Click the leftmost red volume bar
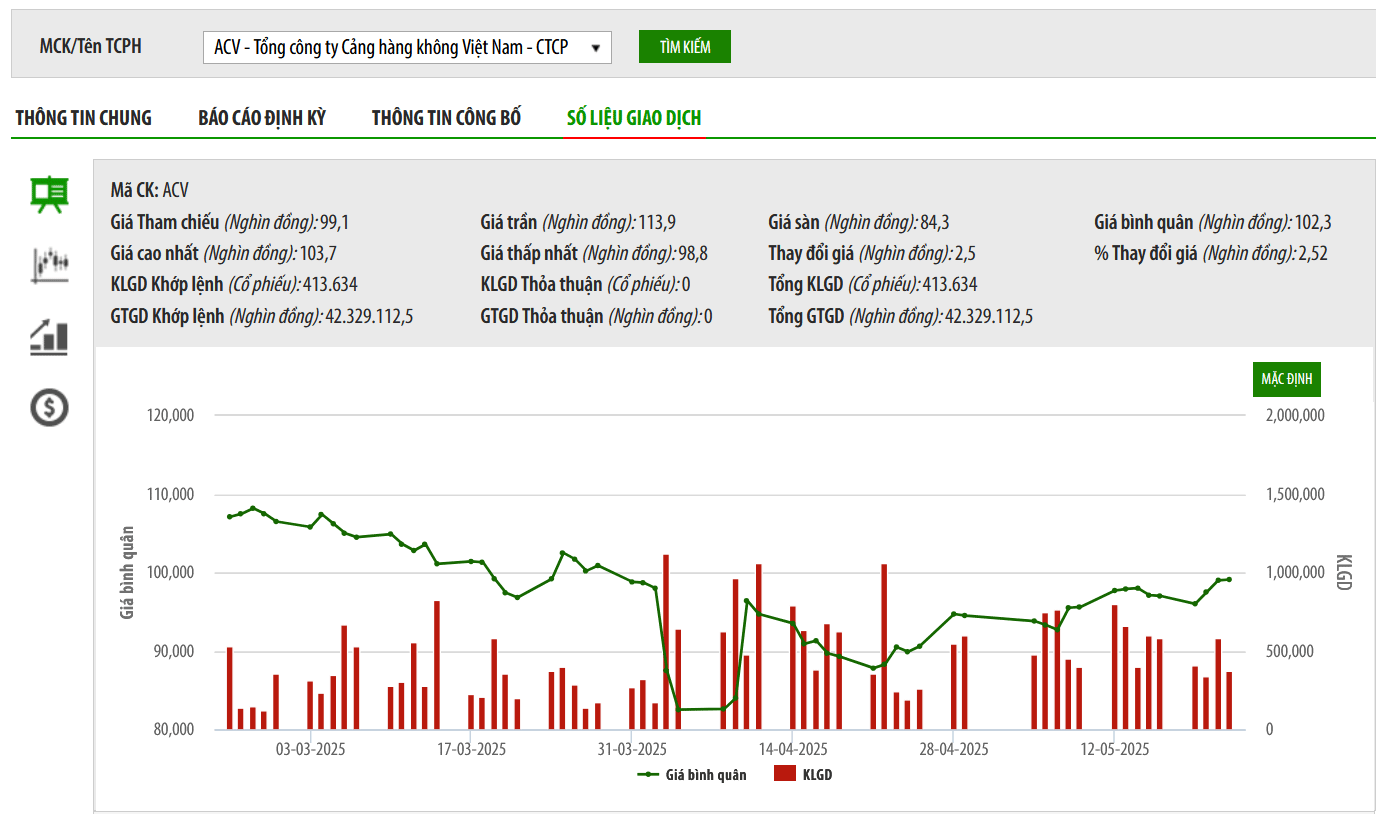The height and width of the screenshot is (814, 1376). coord(229,688)
